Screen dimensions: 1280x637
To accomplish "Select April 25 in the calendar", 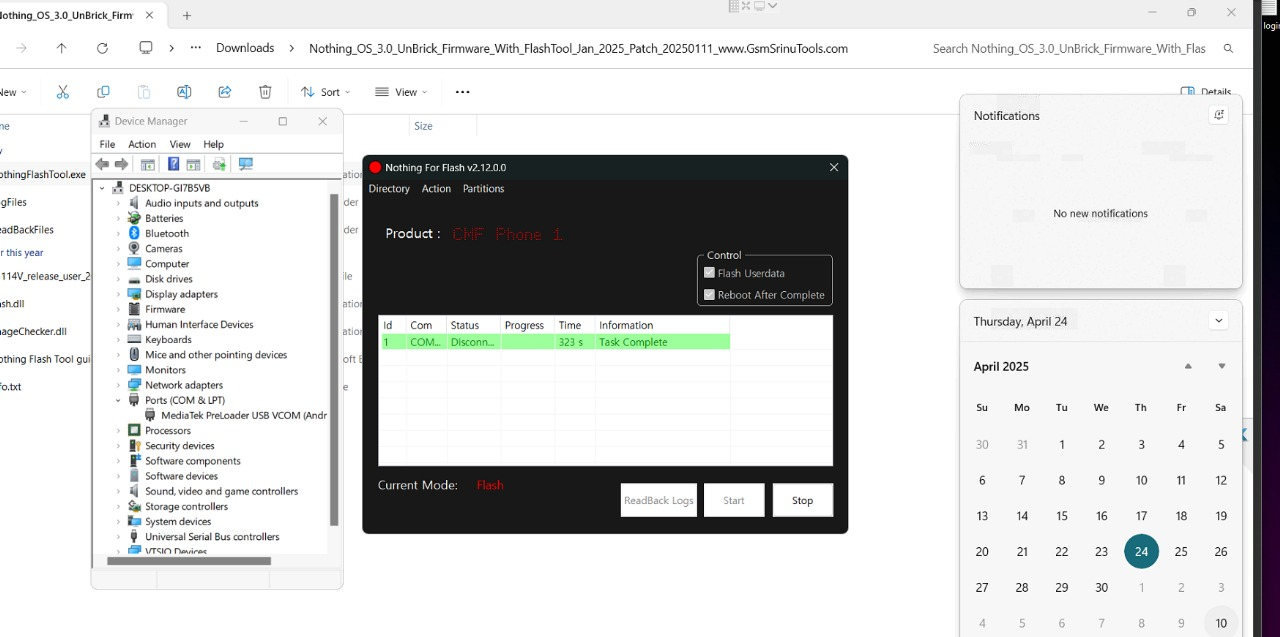I will pyautogui.click(x=1181, y=552).
